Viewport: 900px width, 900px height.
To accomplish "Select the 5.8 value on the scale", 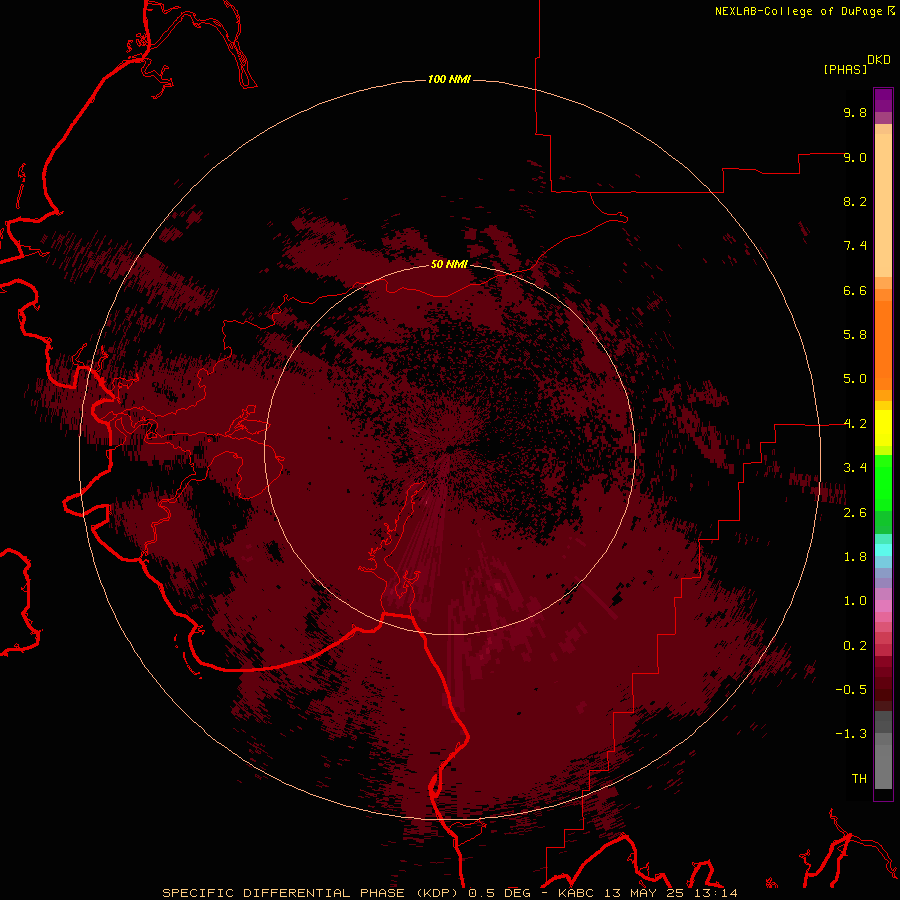I will click(855, 335).
